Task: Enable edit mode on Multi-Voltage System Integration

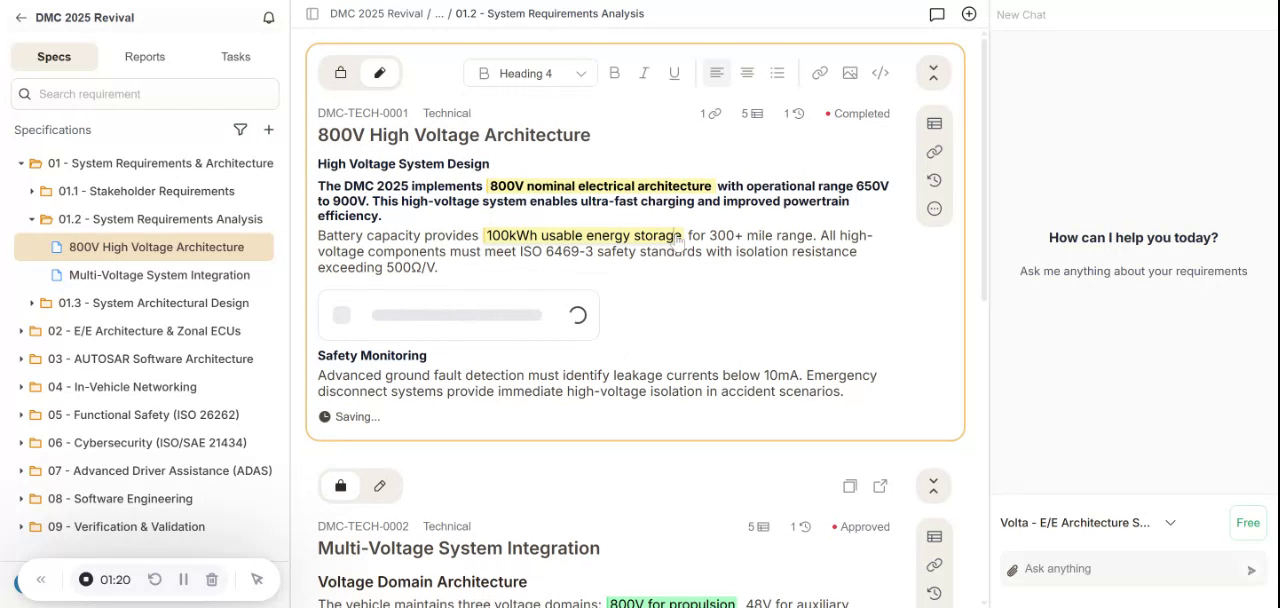Action: click(380, 486)
